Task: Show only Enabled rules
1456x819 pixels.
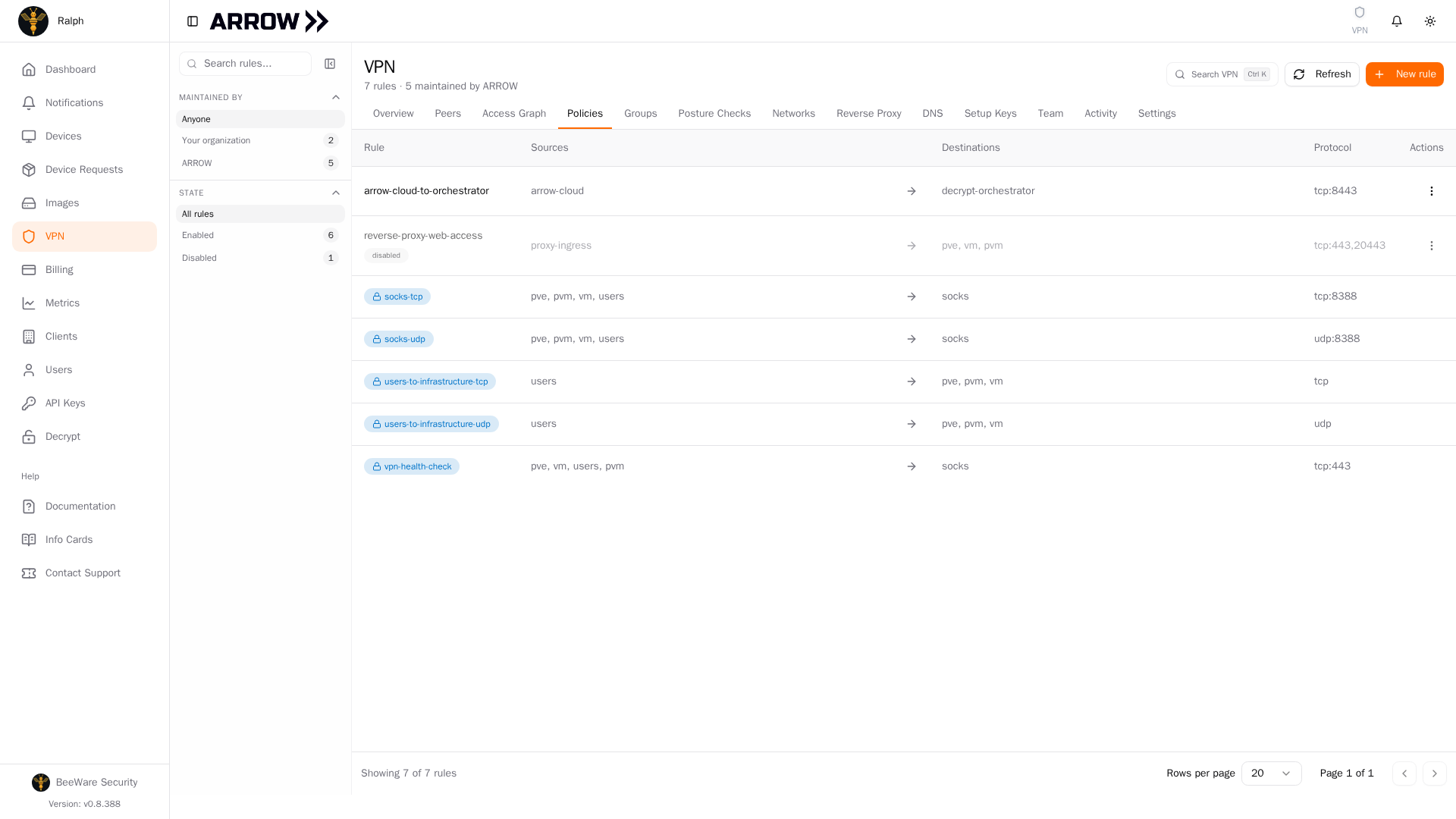Action: tap(260, 235)
